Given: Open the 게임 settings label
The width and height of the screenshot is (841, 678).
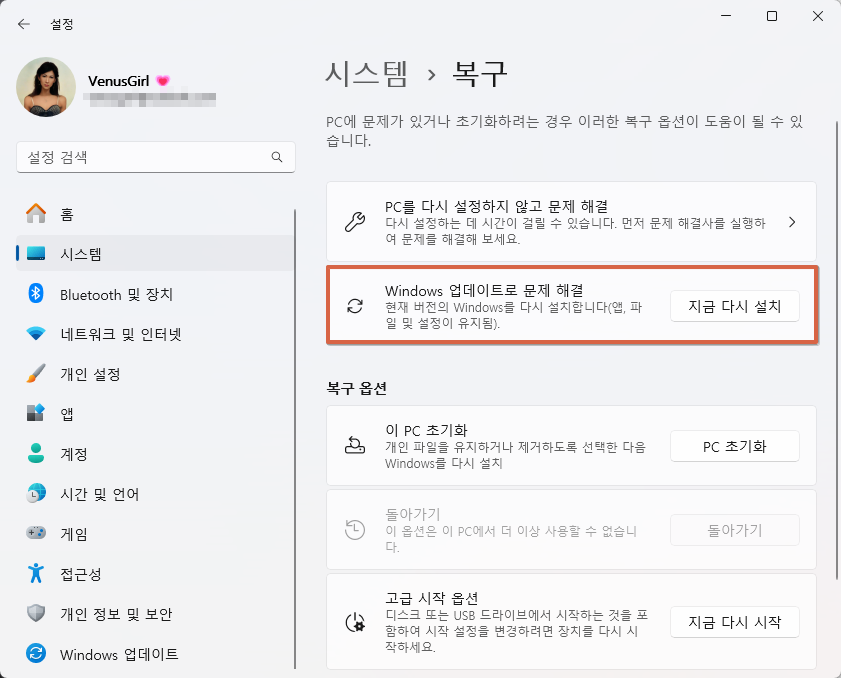Looking at the screenshot, I should coord(73,534).
